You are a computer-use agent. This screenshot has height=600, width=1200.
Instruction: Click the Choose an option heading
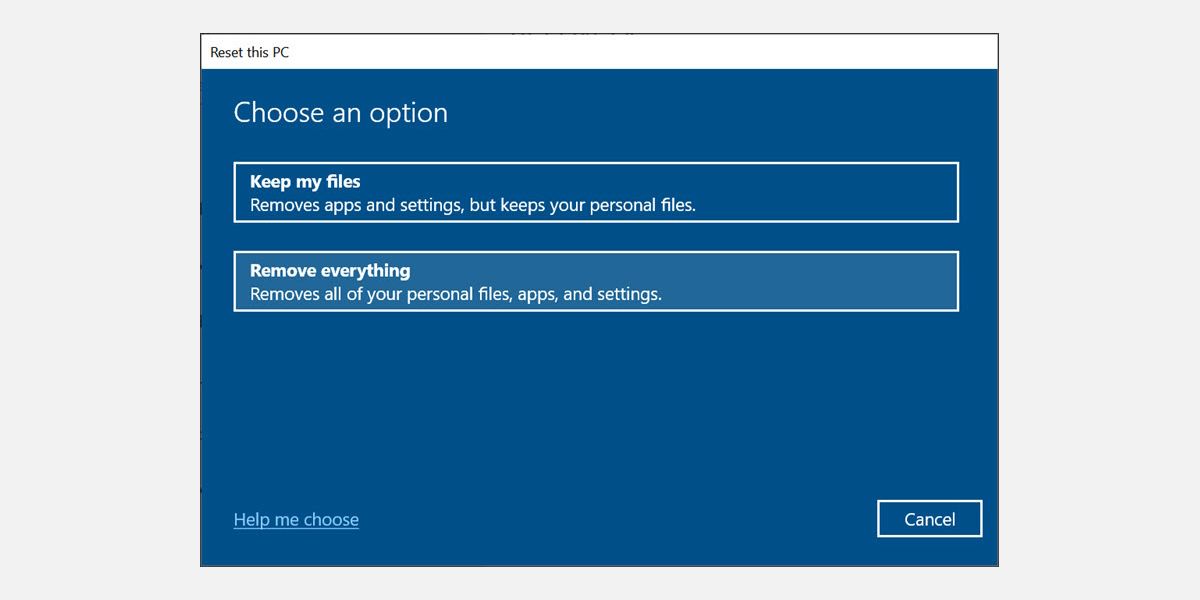pyautogui.click(x=340, y=113)
